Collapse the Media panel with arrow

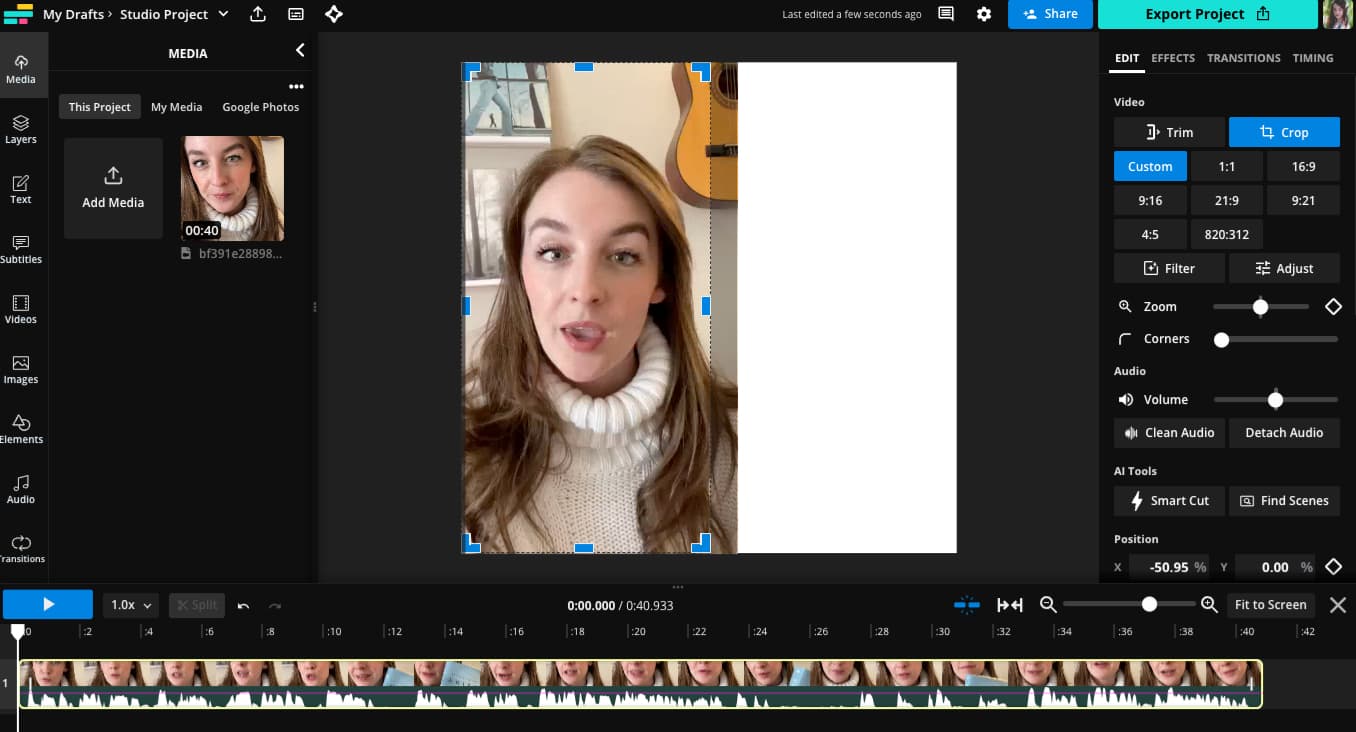[300, 50]
